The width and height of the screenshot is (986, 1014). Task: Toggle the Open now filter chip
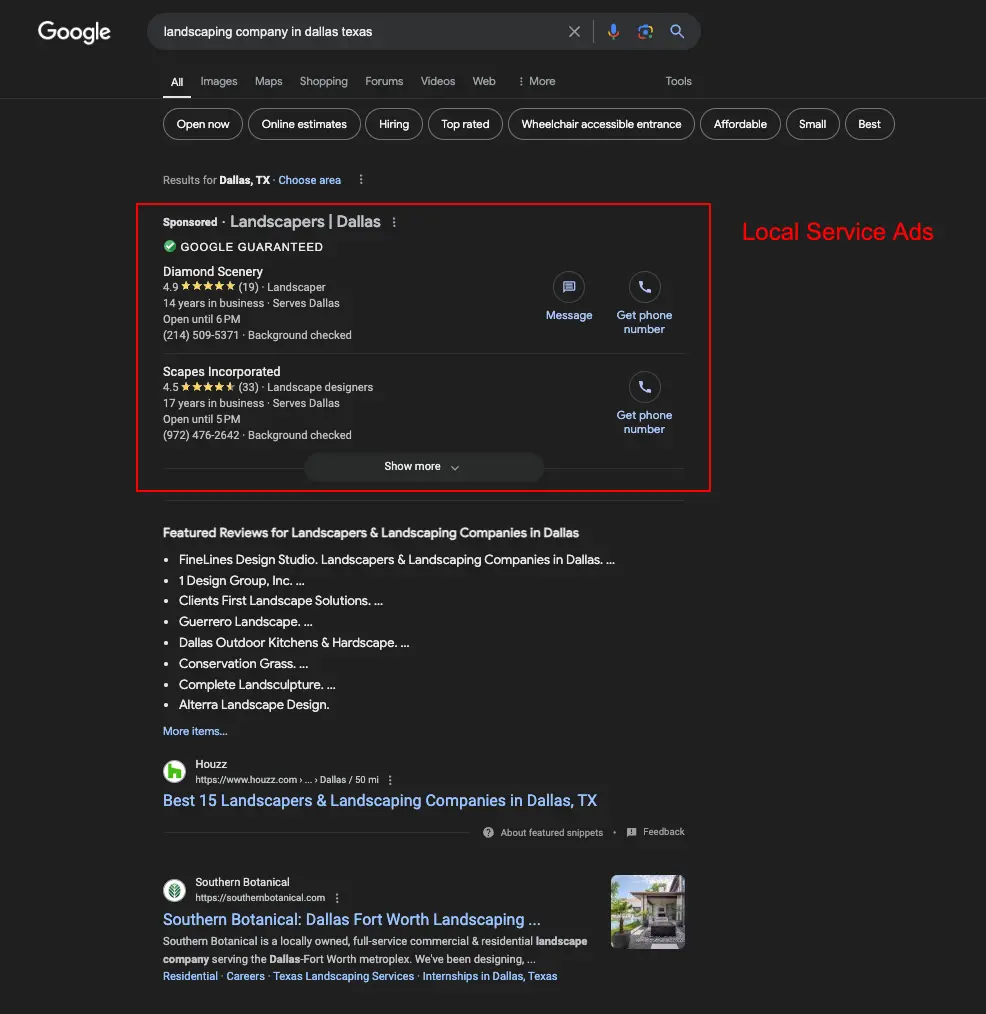pyautogui.click(x=203, y=124)
